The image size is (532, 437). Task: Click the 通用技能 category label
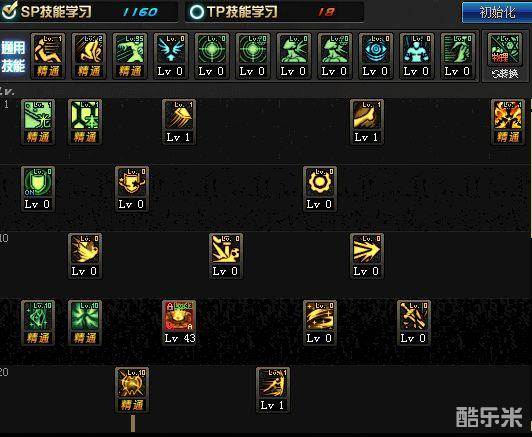[13, 57]
